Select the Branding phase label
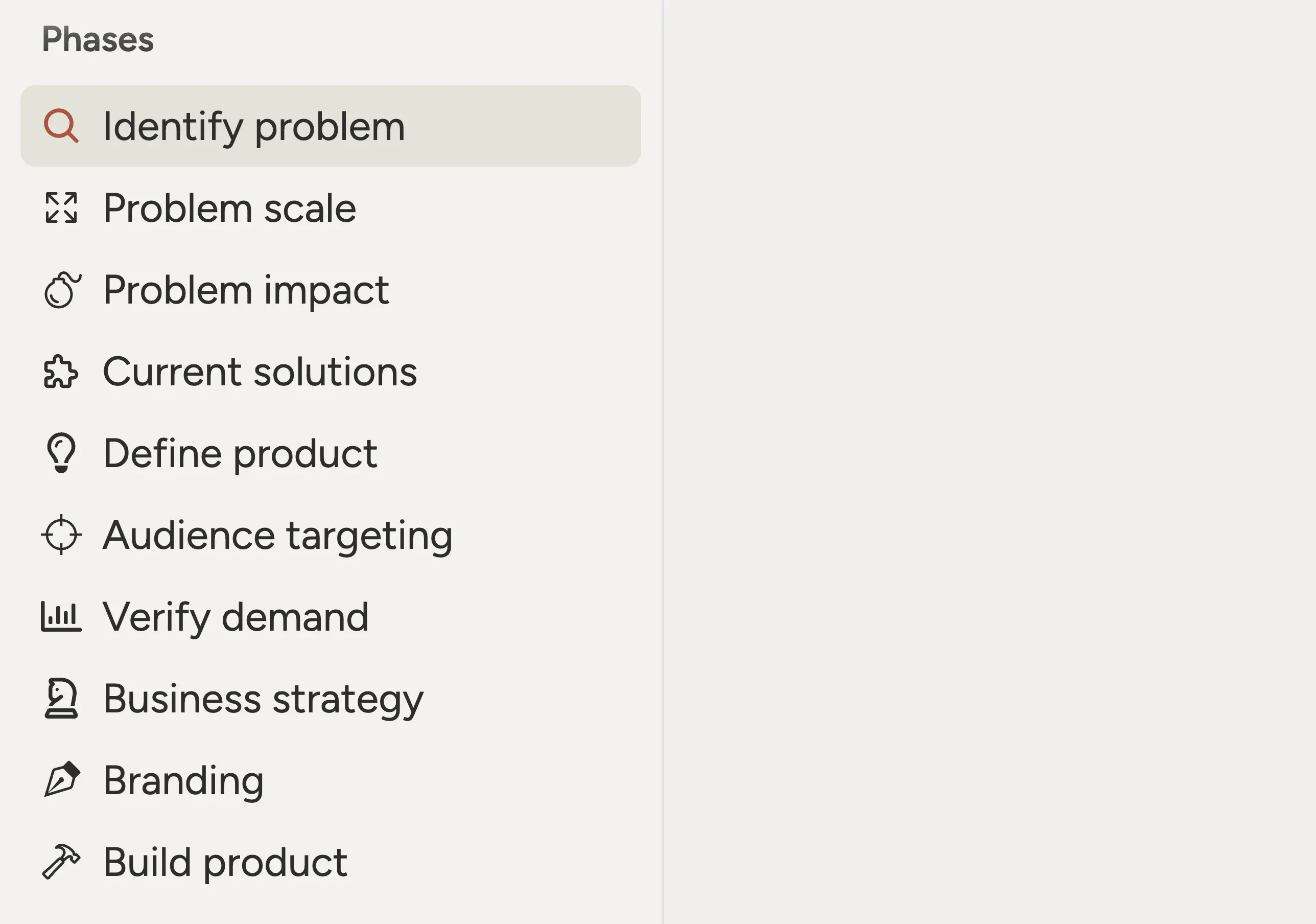Screen dimensions: 1316x924 183,780
